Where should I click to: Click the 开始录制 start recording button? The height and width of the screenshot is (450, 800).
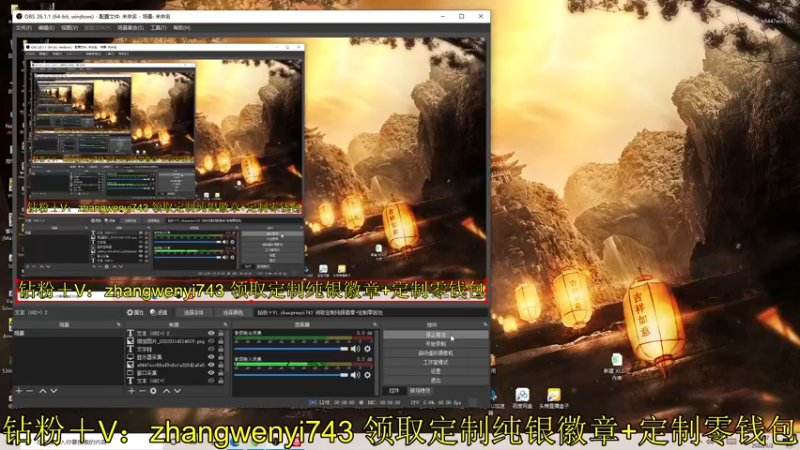[x=435, y=344]
